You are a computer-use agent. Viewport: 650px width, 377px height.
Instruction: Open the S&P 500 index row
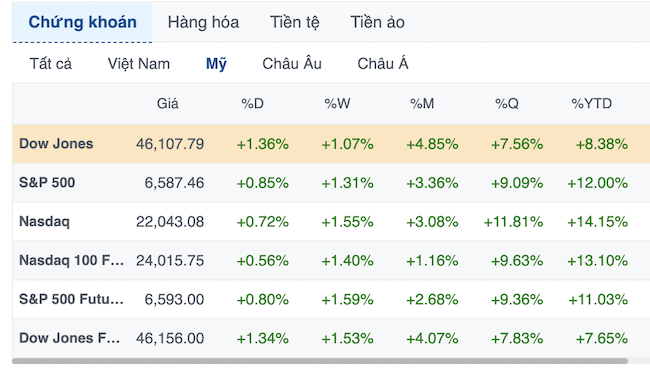pyautogui.click(x=331, y=182)
